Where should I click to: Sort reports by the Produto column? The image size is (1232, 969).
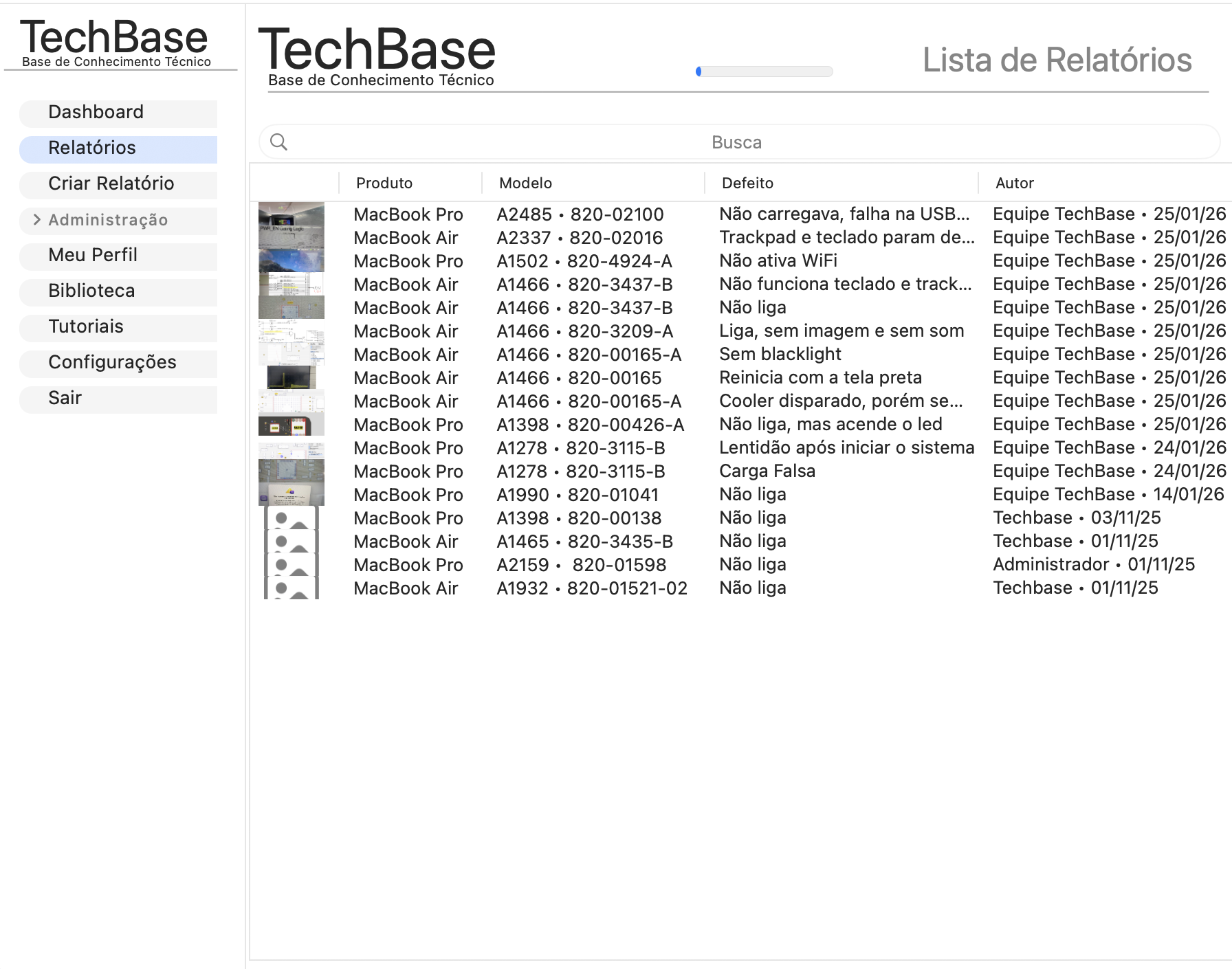click(x=384, y=183)
